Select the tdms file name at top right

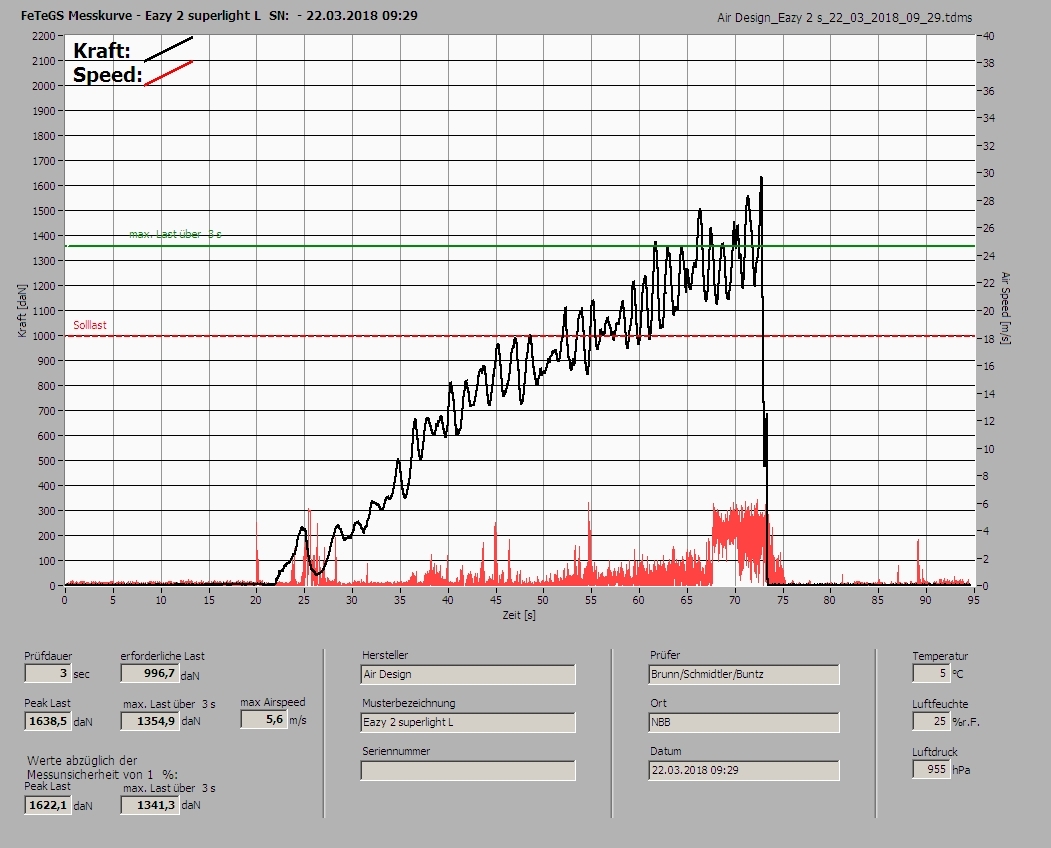845,18
